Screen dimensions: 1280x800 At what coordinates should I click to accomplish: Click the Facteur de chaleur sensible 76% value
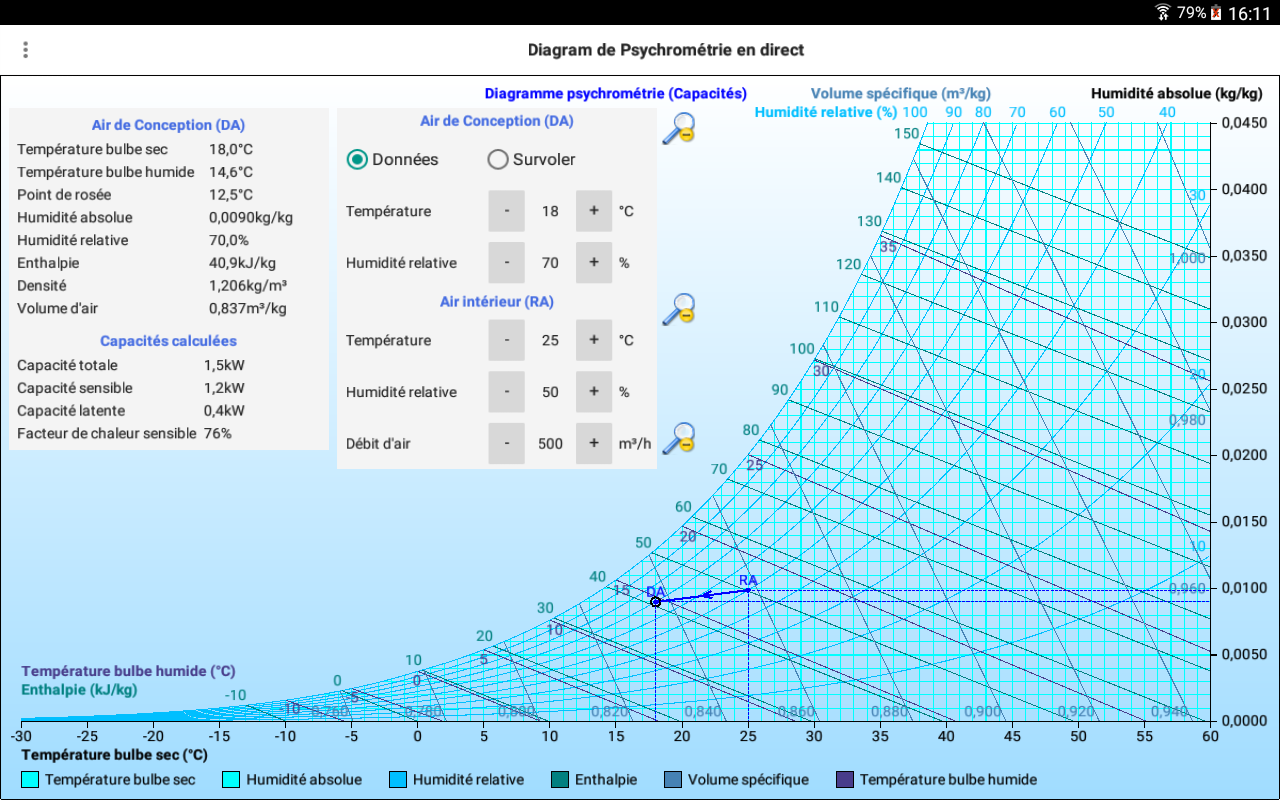pyautogui.click(x=218, y=433)
